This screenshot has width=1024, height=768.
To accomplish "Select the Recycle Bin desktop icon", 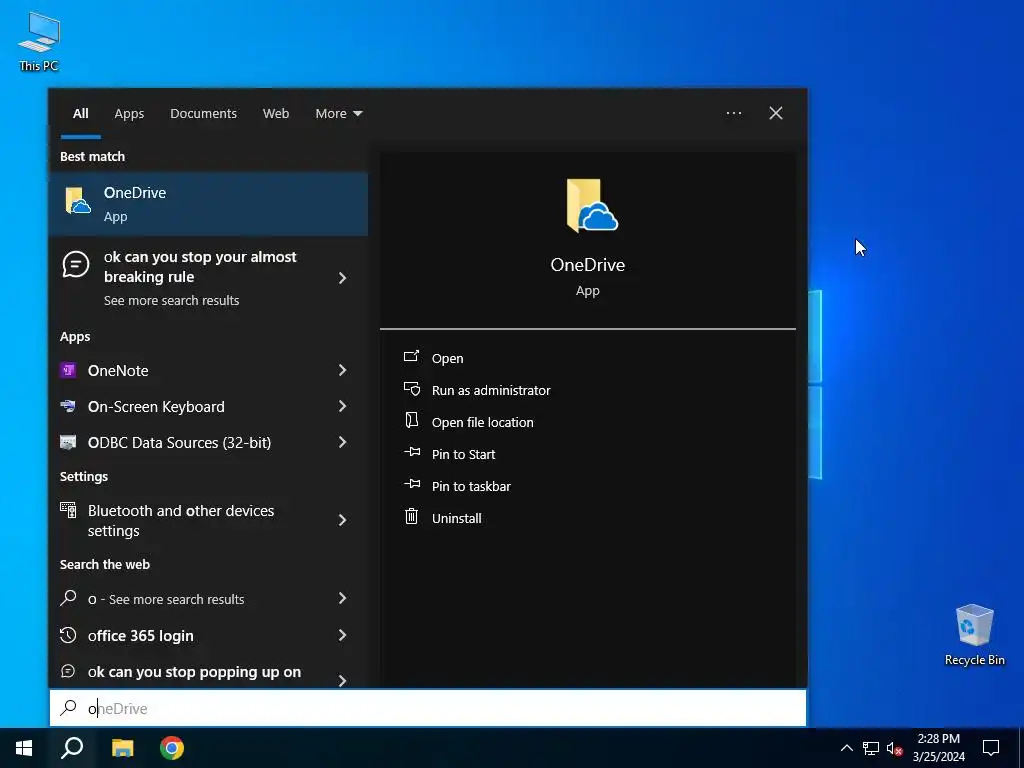I will (974, 635).
